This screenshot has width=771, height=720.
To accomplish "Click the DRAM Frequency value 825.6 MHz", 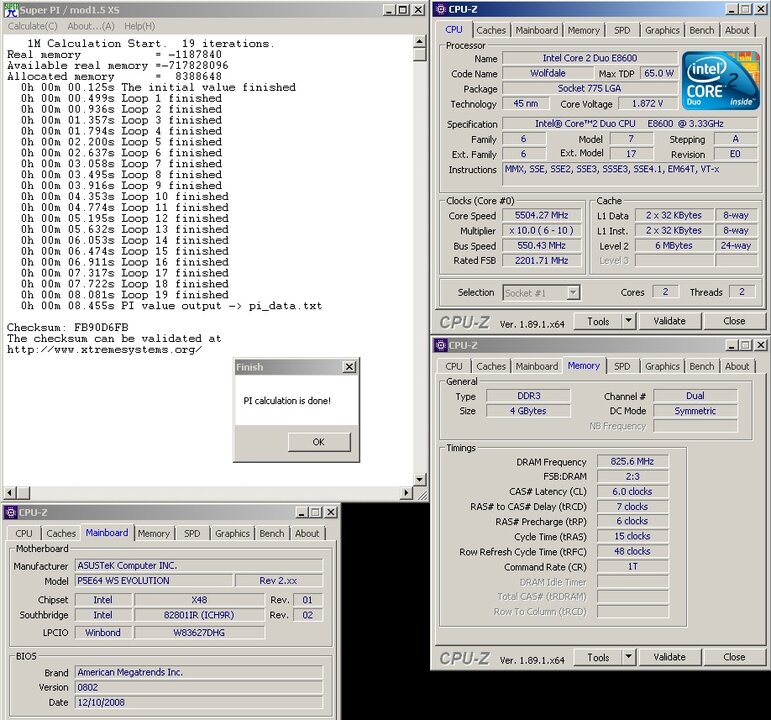I will [x=632, y=461].
